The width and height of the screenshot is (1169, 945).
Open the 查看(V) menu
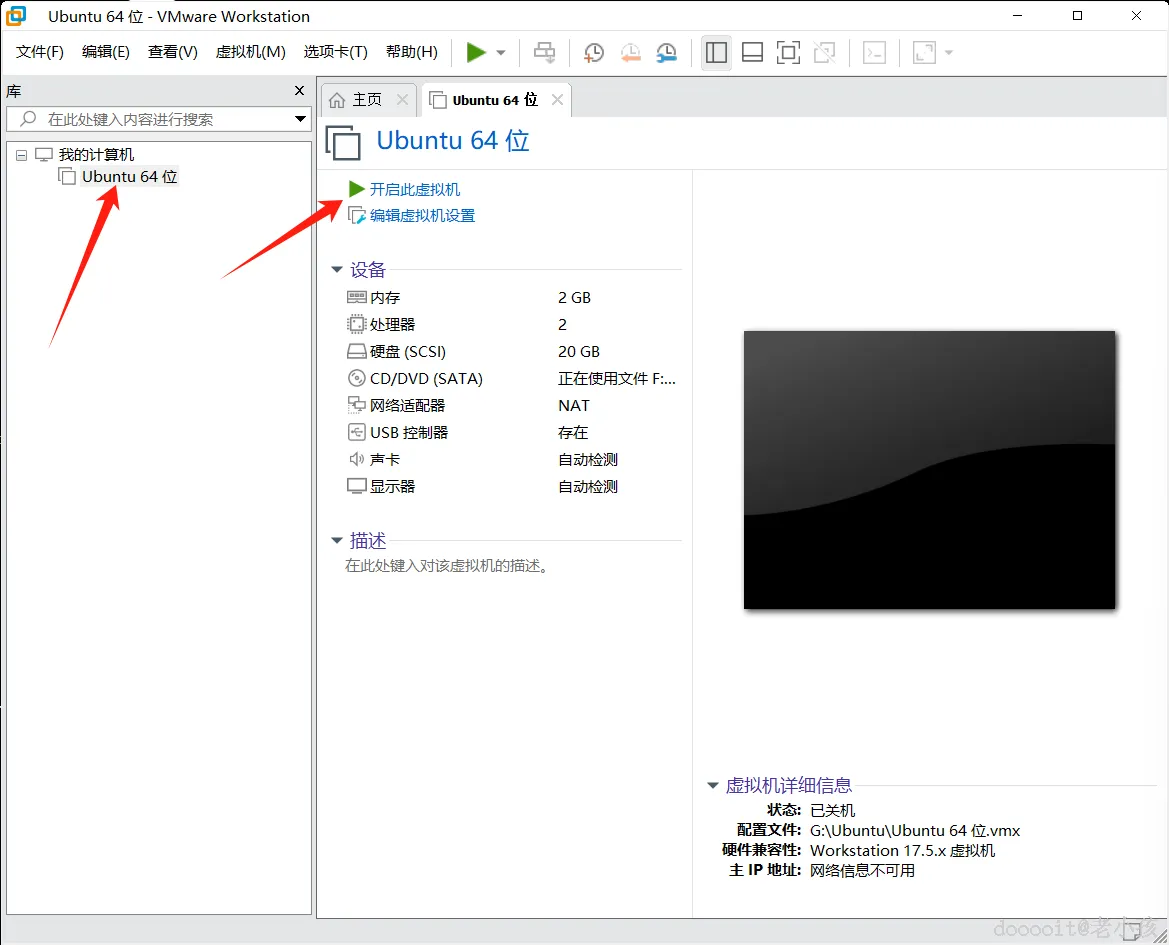coord(172,51)
